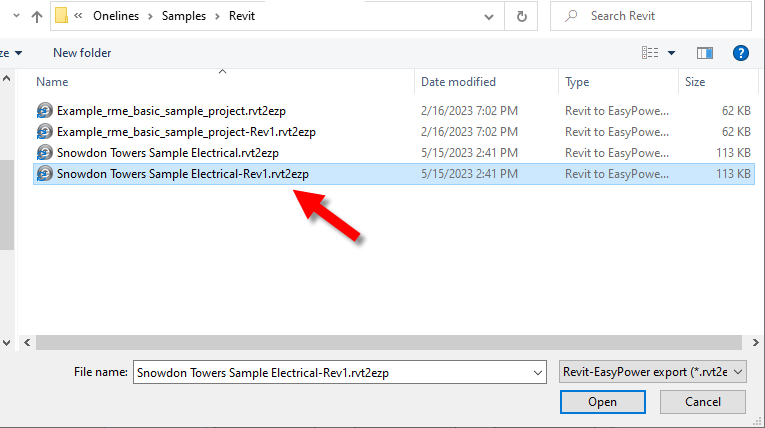This screenshot has width=765, height=428.
Task: Click the Cancel button
Action: click(703, 402)
